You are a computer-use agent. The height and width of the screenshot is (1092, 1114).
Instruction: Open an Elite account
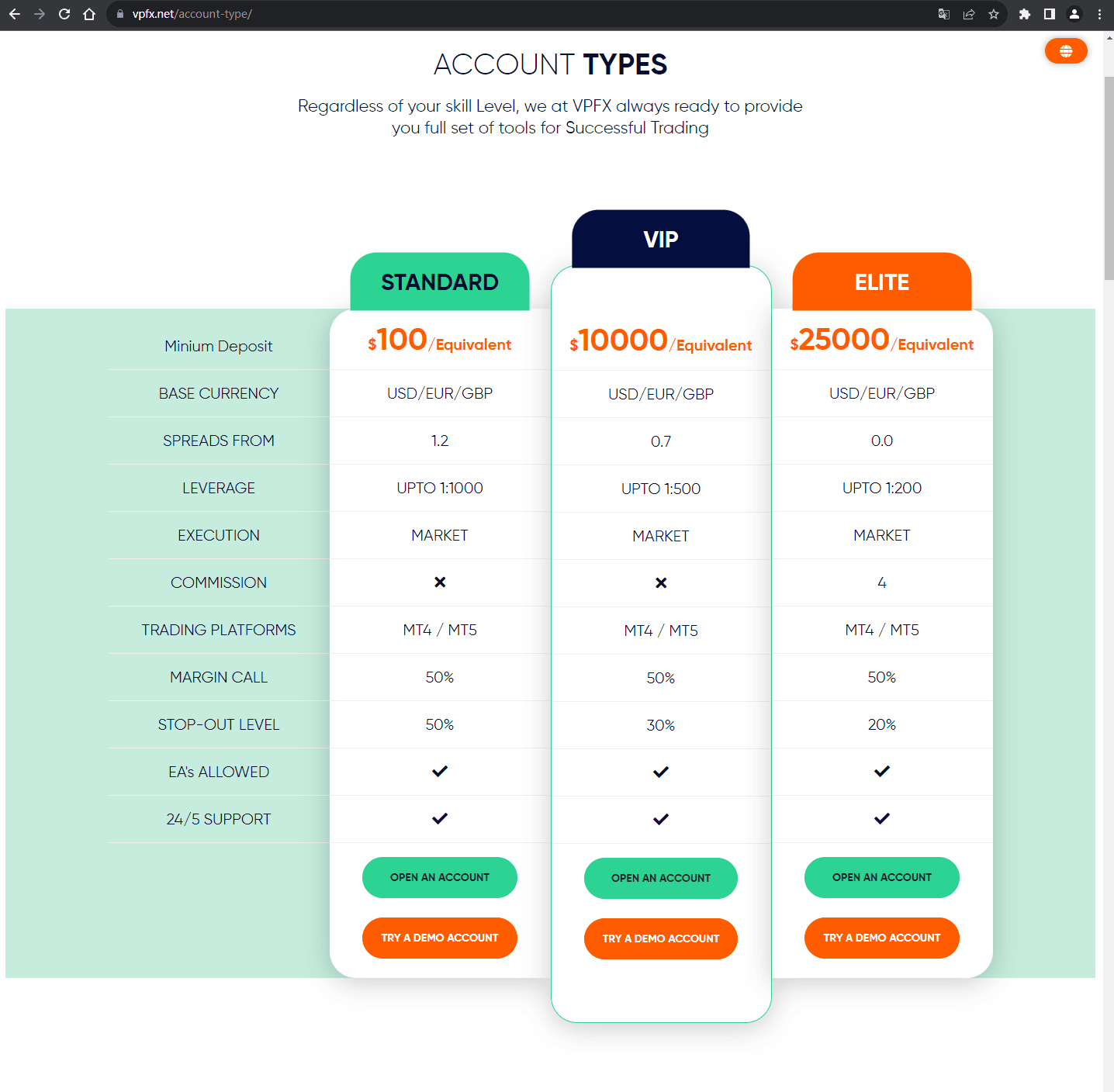[x=882, y=877]
